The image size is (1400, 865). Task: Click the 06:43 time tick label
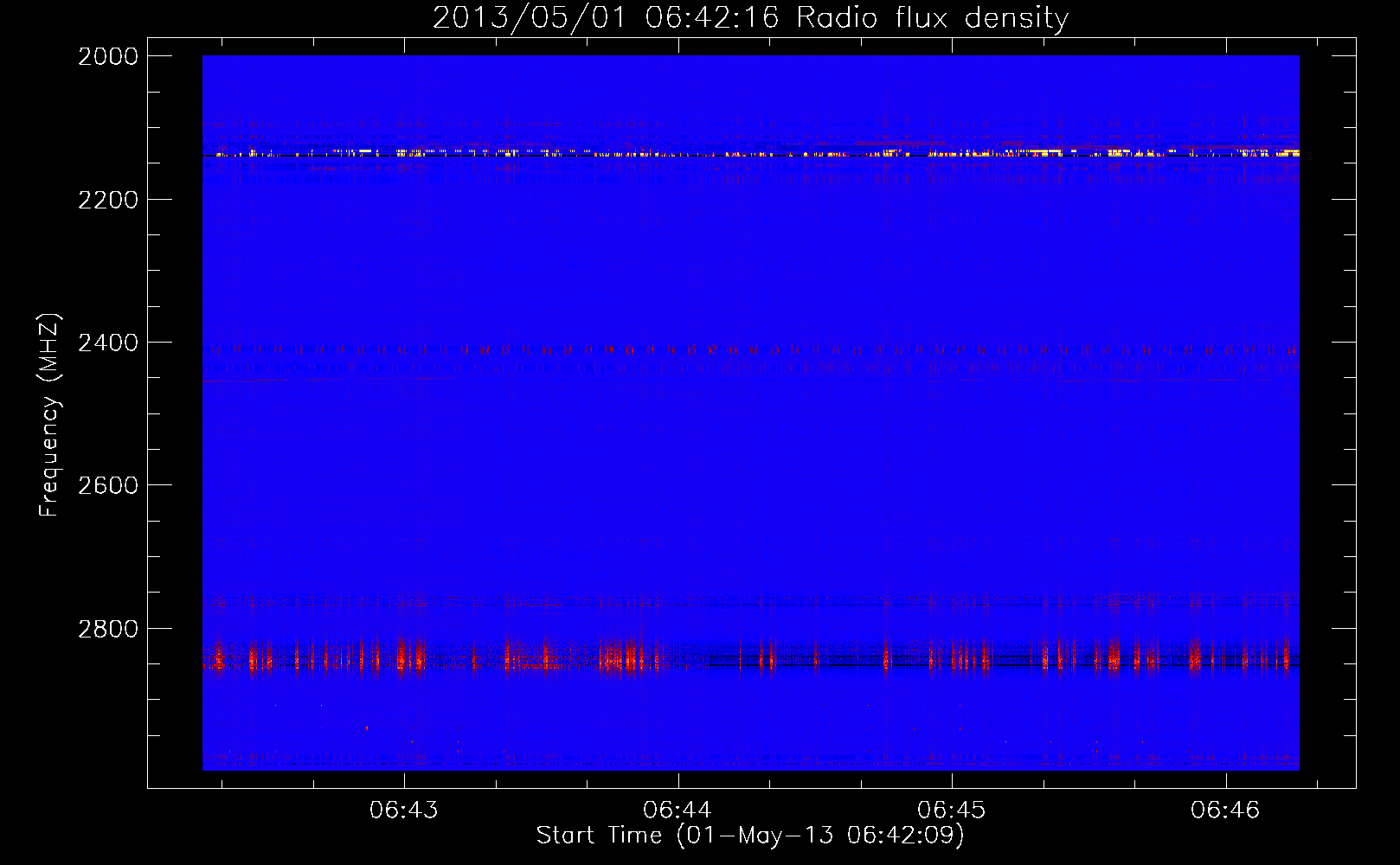(404, 811)
